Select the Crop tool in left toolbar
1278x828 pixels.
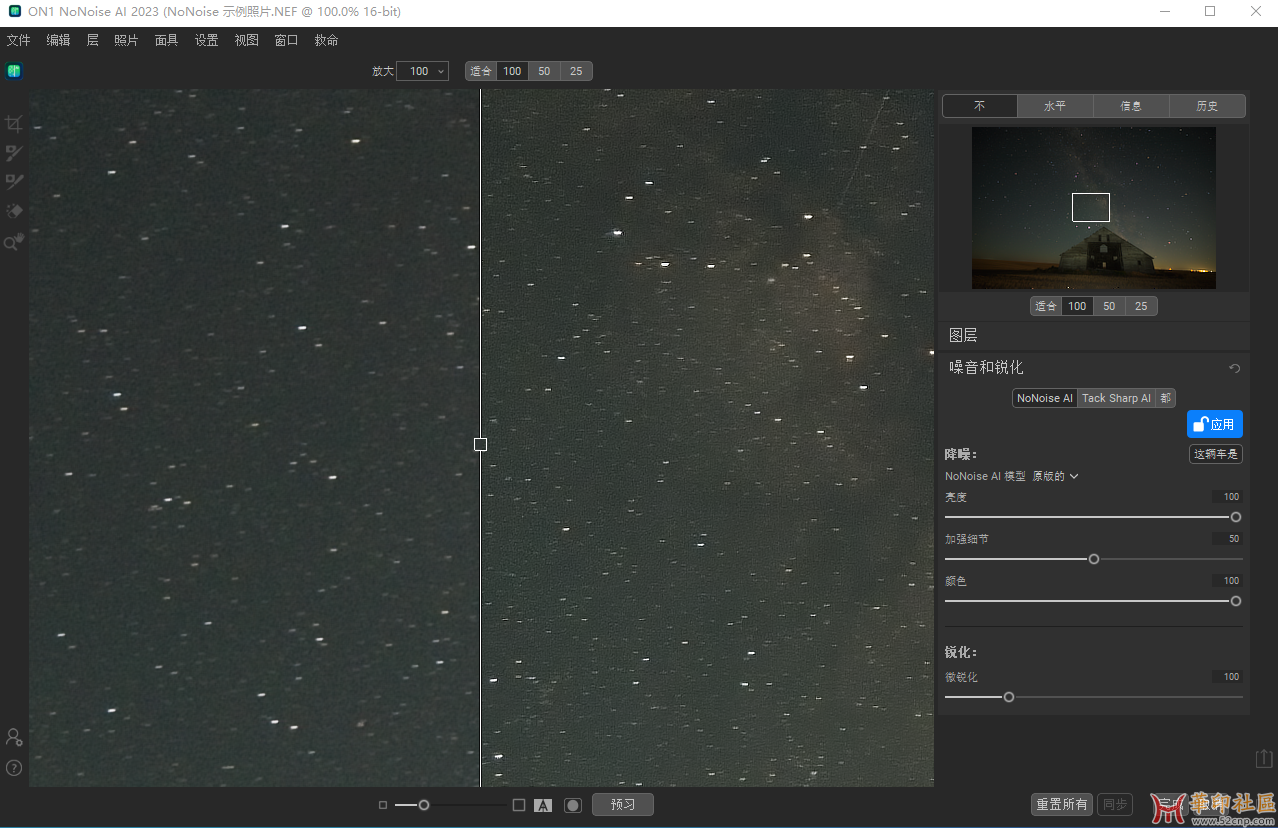click(x=13, y=124)
